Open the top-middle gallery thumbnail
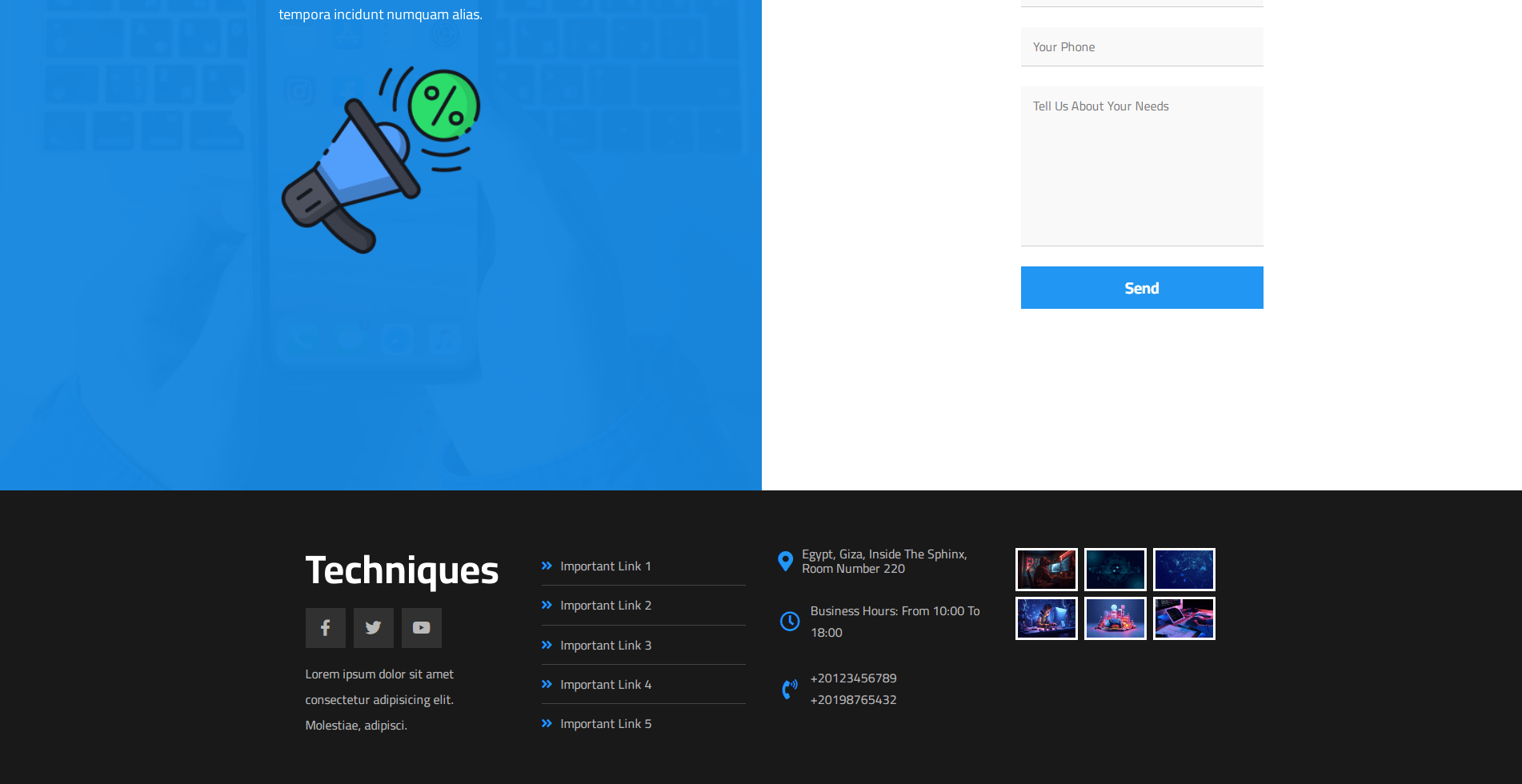Viewport: 1522px width, 784px height. 1115,570
